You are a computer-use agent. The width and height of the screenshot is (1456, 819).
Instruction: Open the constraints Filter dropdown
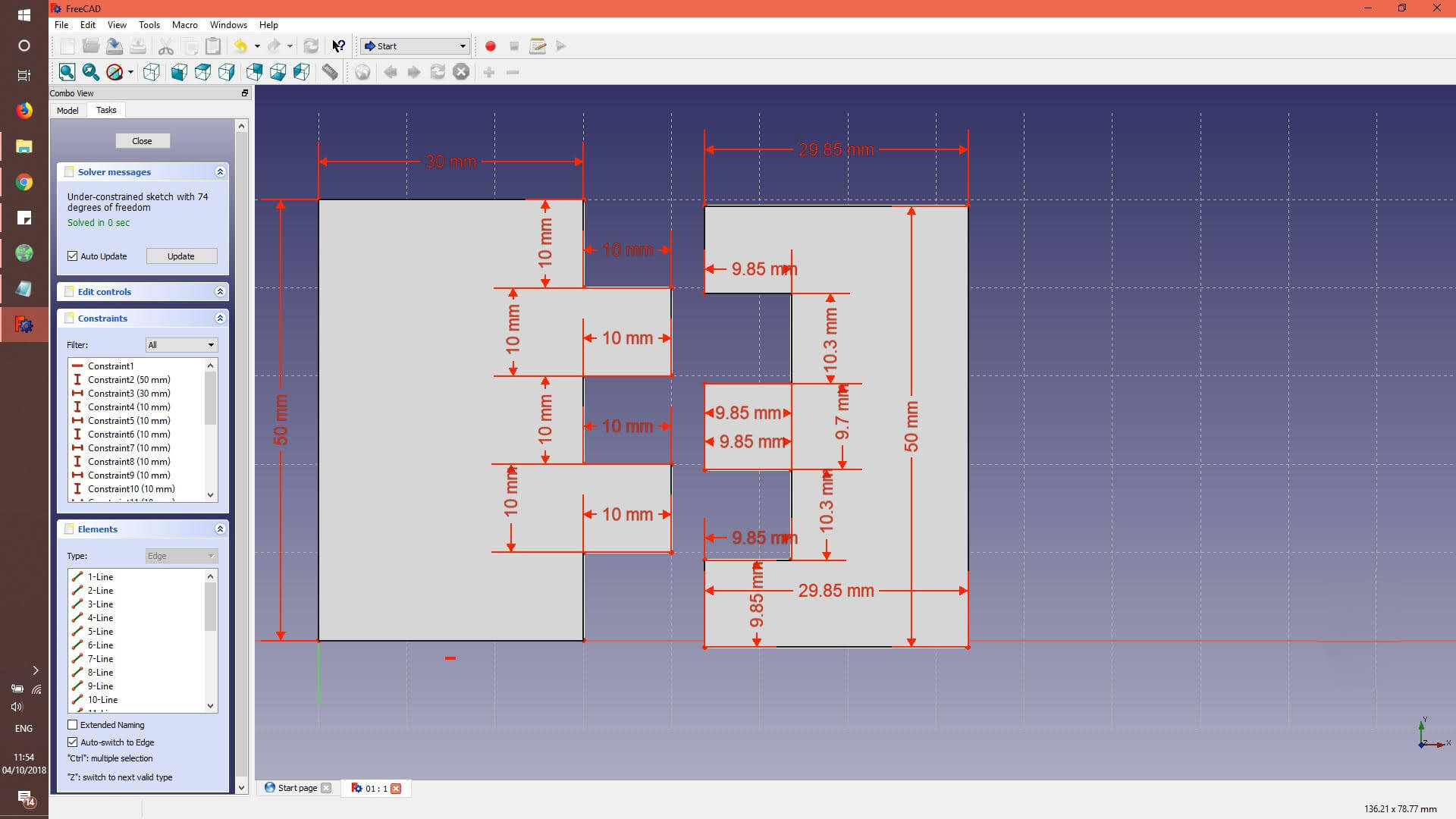click(181, 345)
